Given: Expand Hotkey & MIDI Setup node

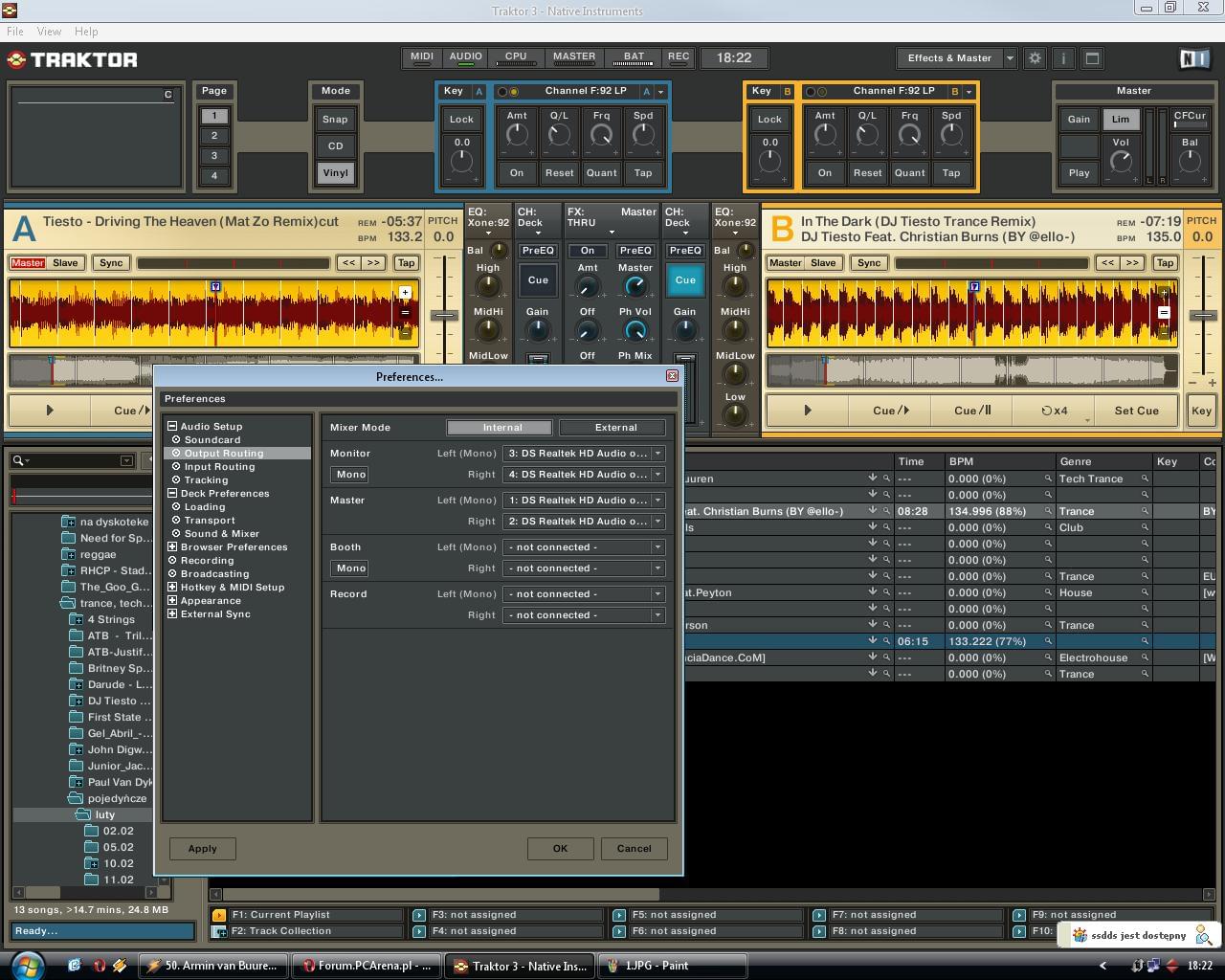Looking at the screenshot, I should coord(172,588).
